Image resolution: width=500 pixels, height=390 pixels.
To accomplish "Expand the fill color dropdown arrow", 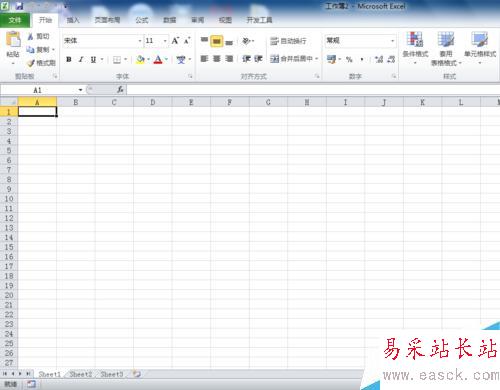I will tap(148, 59).
